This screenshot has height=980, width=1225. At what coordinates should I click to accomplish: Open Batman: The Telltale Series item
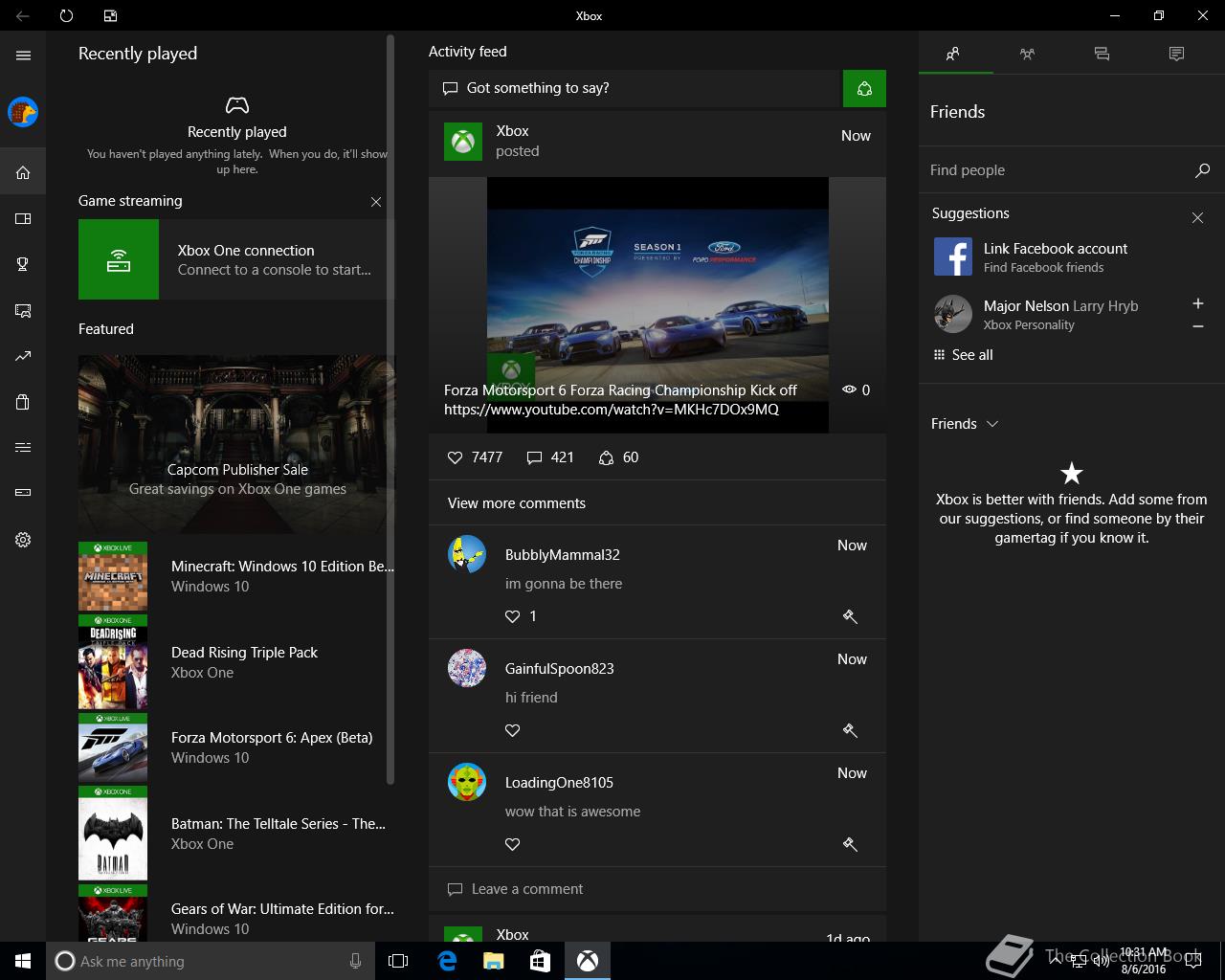pyautogui.click(x=236, y=834)
